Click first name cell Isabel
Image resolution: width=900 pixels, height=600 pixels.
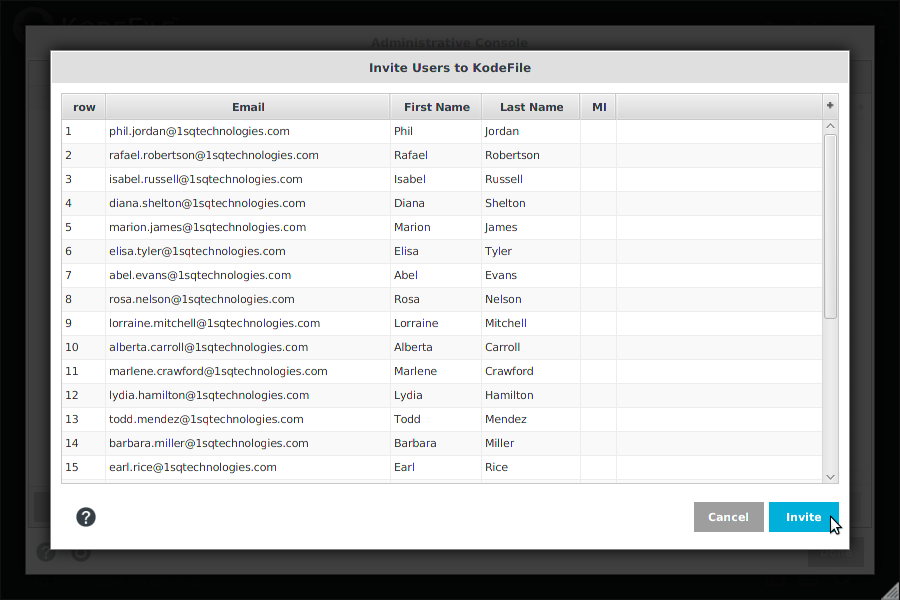[x=436, y=180]
